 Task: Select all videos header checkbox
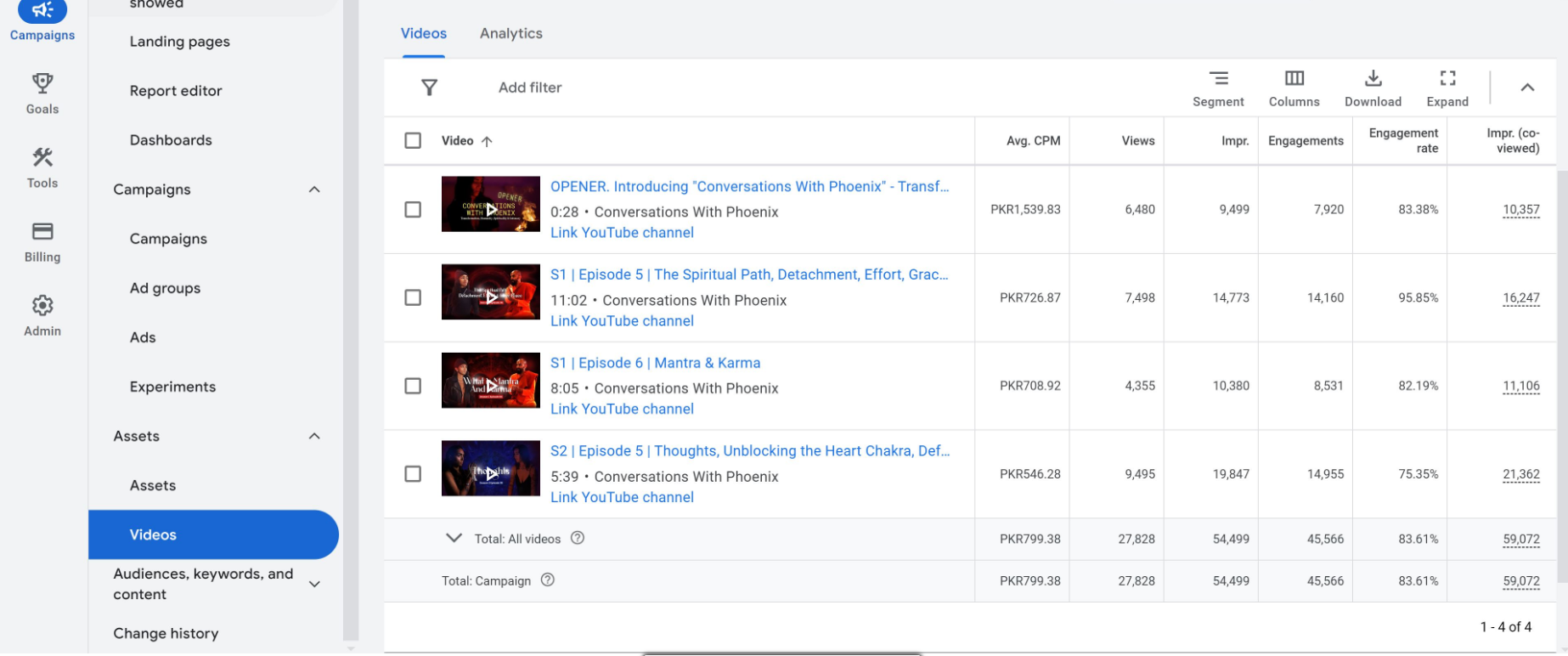tap(413, 141)
